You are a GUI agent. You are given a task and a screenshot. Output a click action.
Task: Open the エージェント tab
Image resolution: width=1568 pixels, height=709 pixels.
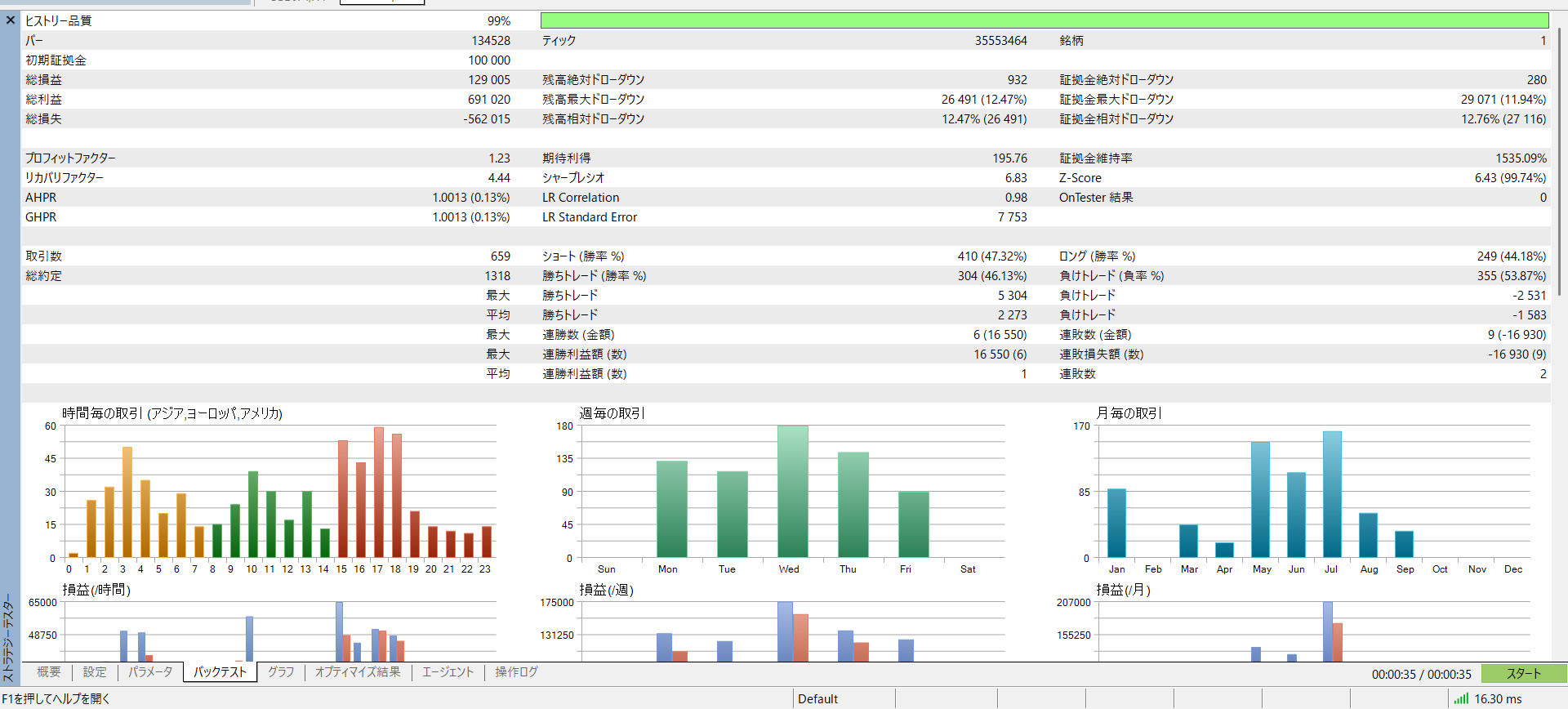pos(448,671)
